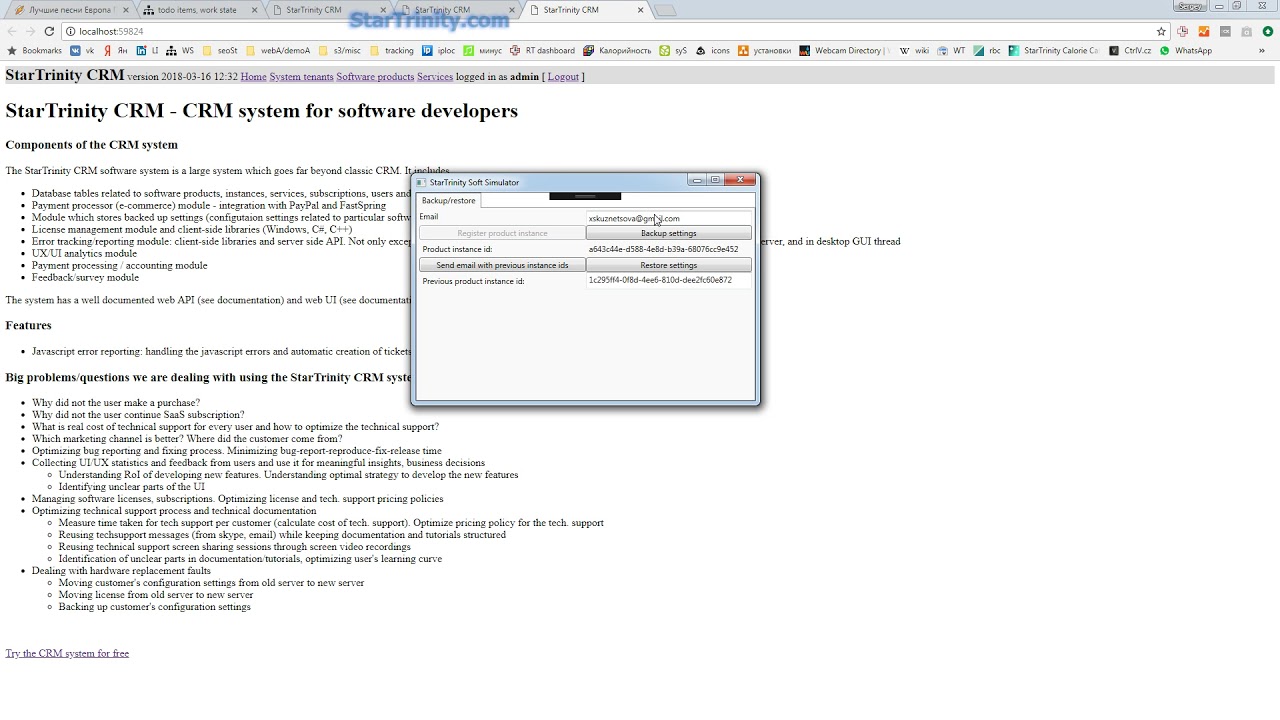This screenshot has height=720, width=1280.
Task: Go to Software products page
Action: click(x=375, y=77)
